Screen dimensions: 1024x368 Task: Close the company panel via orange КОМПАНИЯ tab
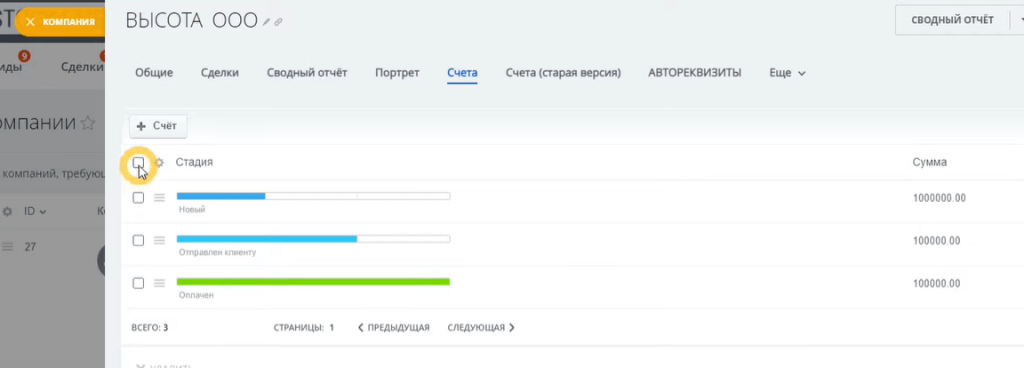[59, 22]
